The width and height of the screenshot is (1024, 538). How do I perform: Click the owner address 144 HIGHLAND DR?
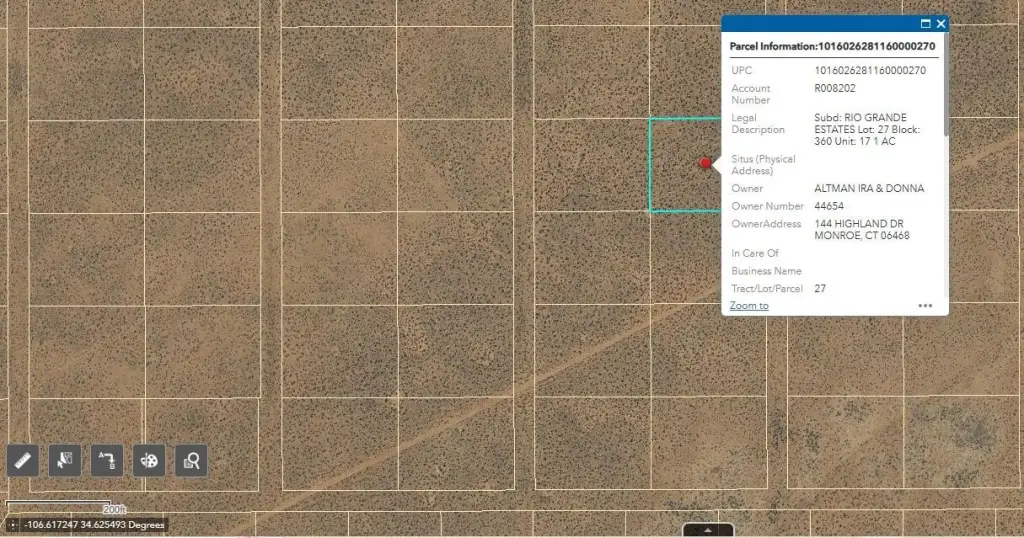click(859, 224)
